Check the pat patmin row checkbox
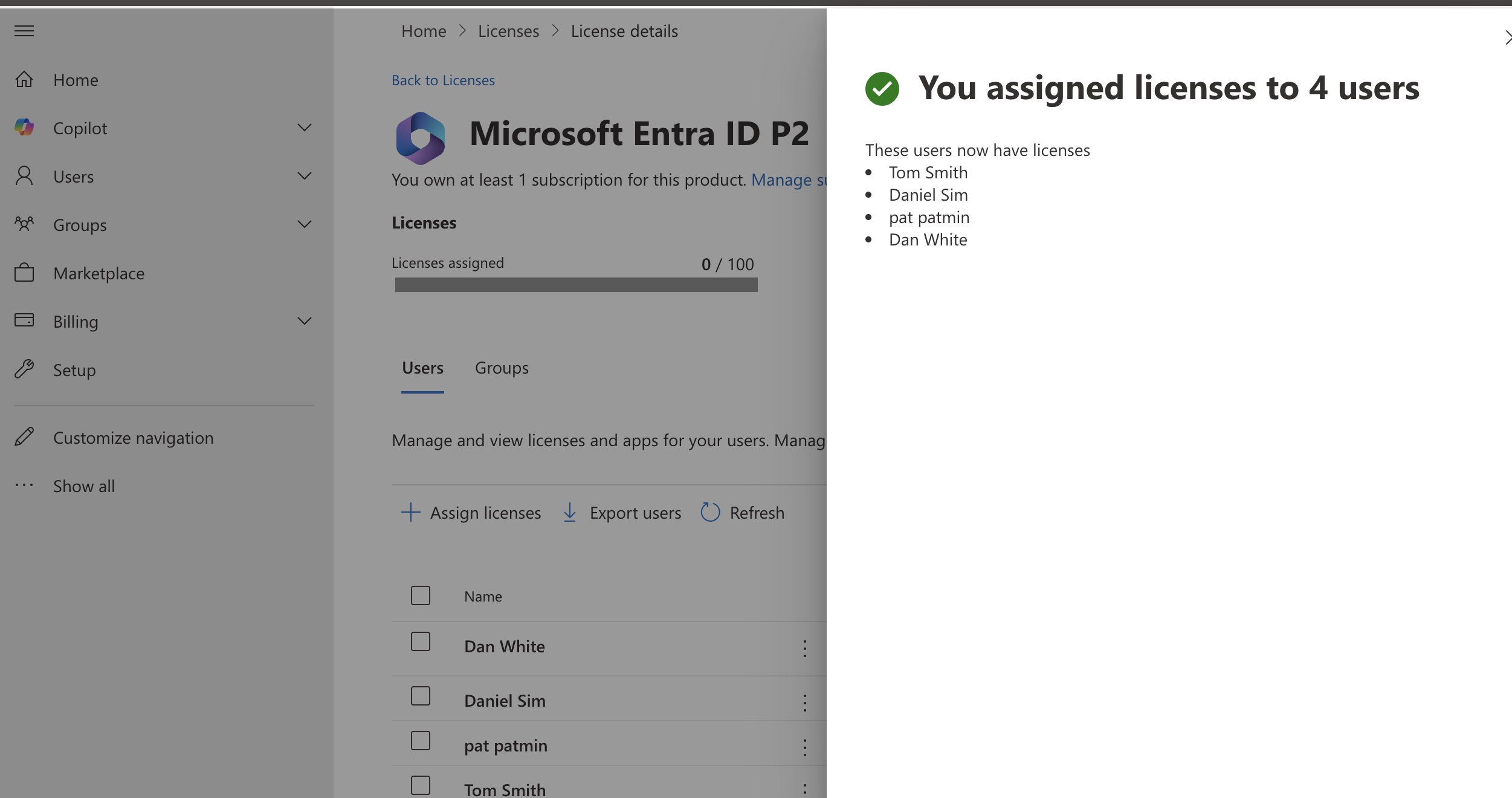Viewport: 1512px width, 798px height. coord(421,741)
